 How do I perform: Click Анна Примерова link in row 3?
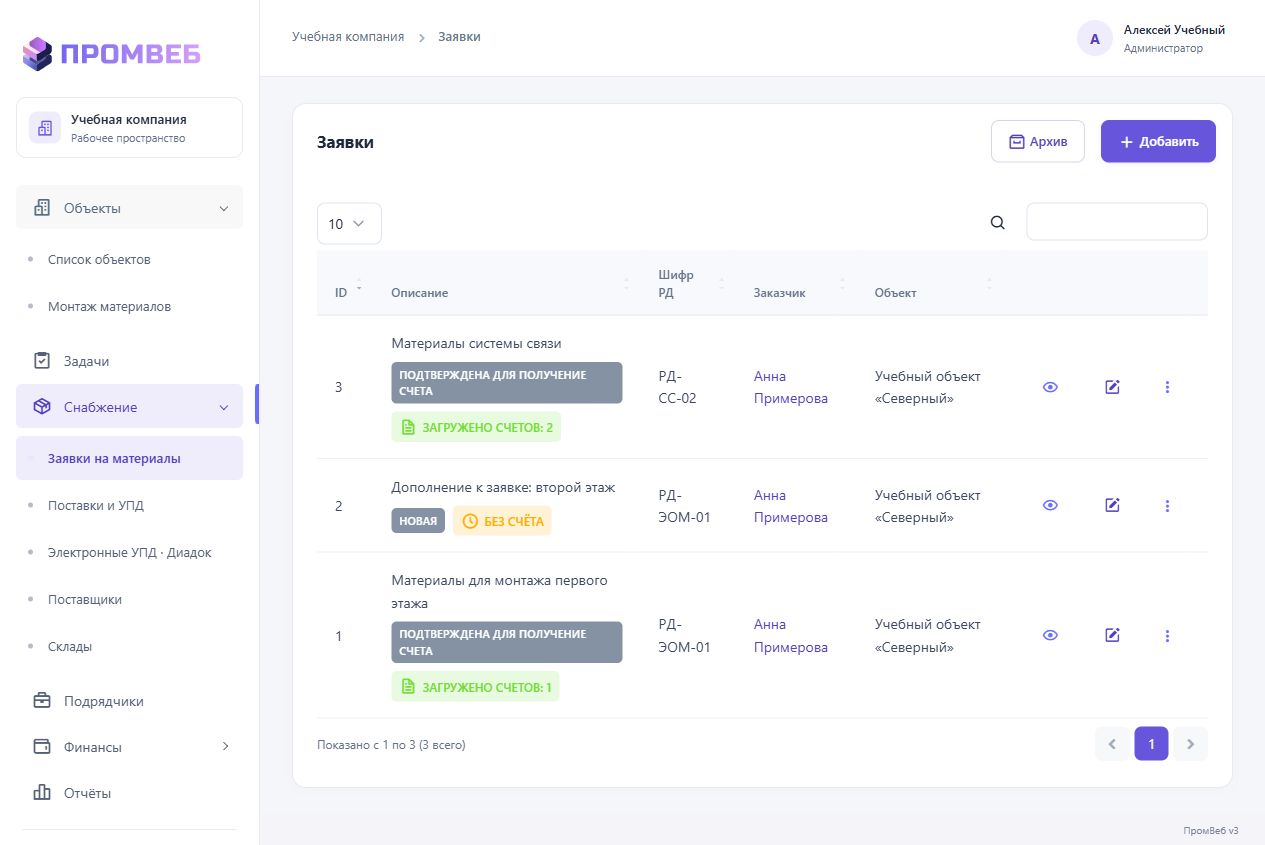click(x=790, y=387)
